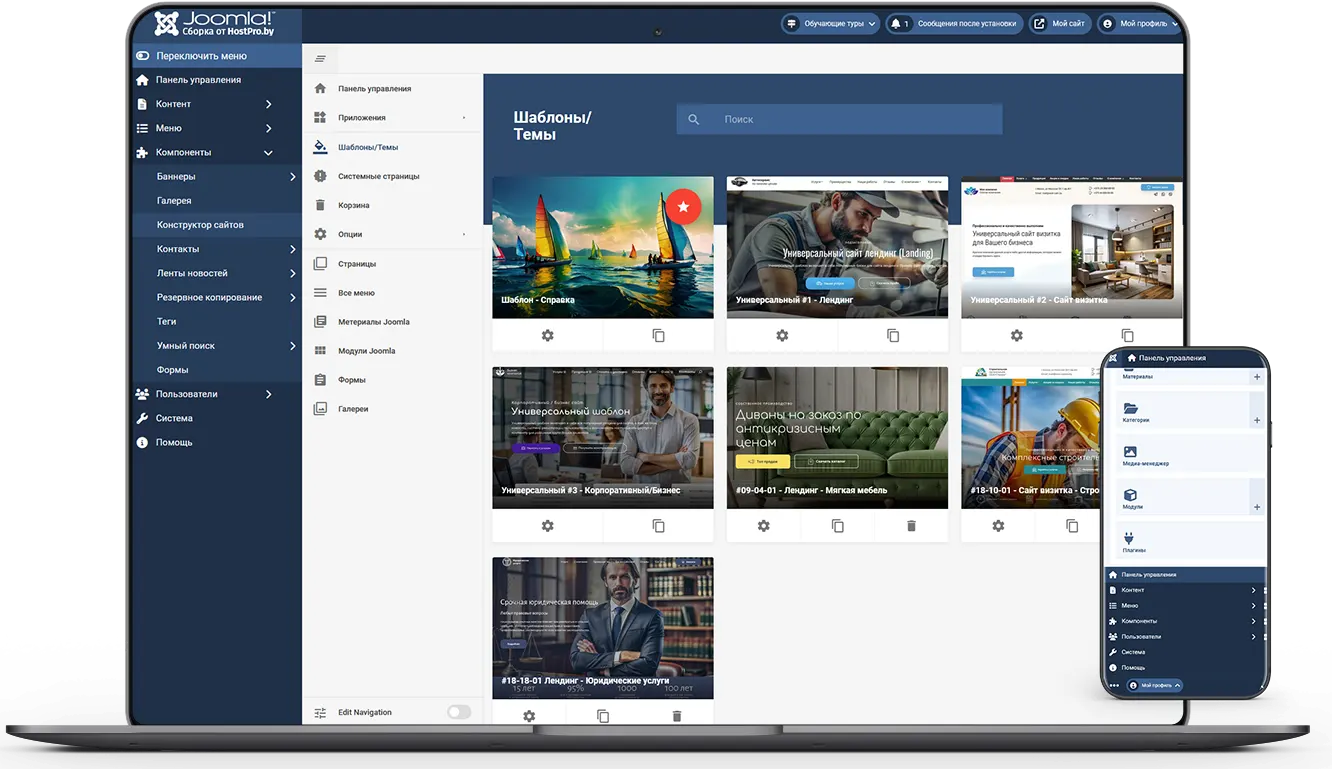Click the Edit Navigation sliders icon
1332x769 pixels.
320,713
